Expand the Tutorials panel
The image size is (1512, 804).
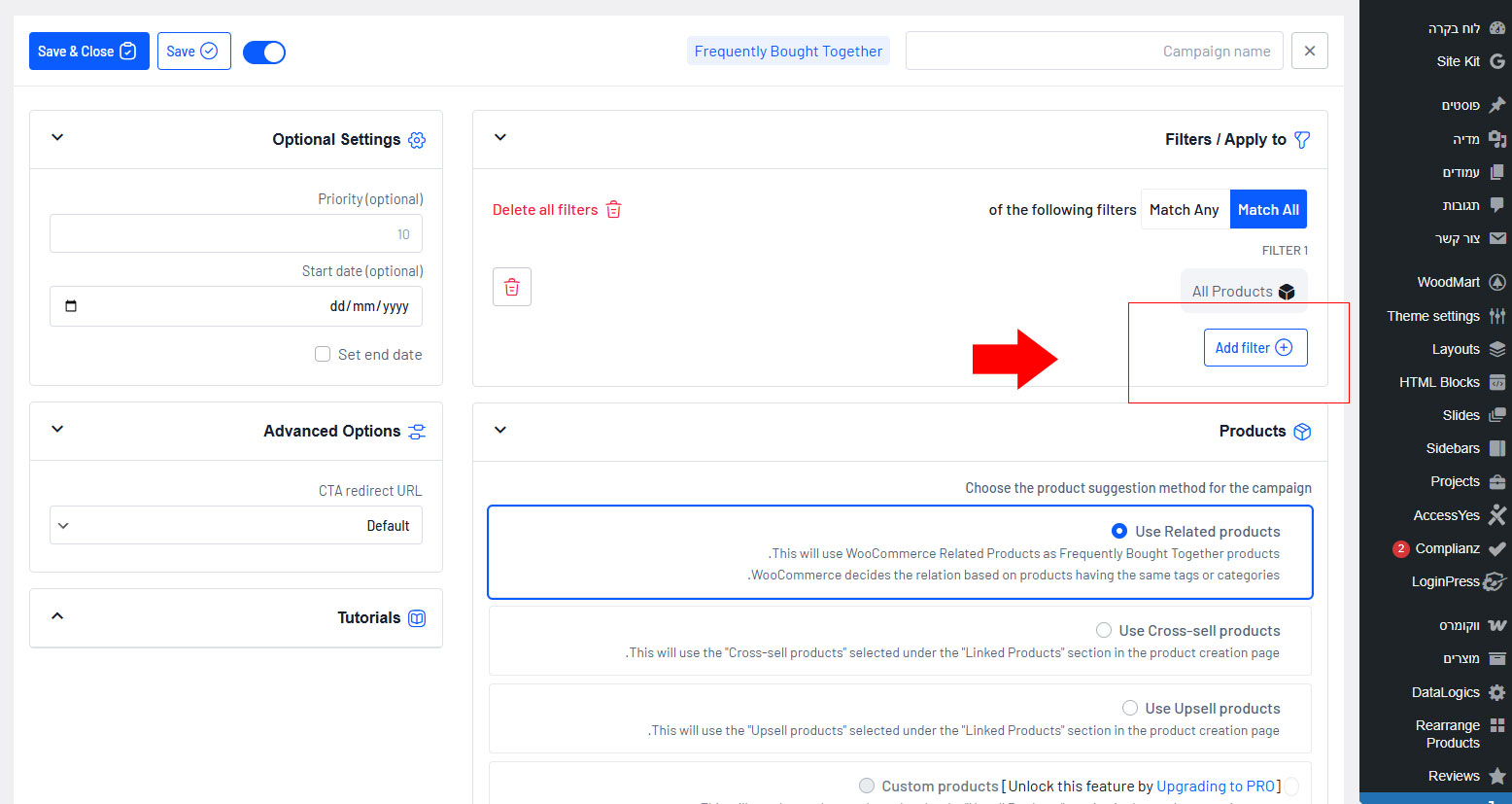tap(57, 616)
